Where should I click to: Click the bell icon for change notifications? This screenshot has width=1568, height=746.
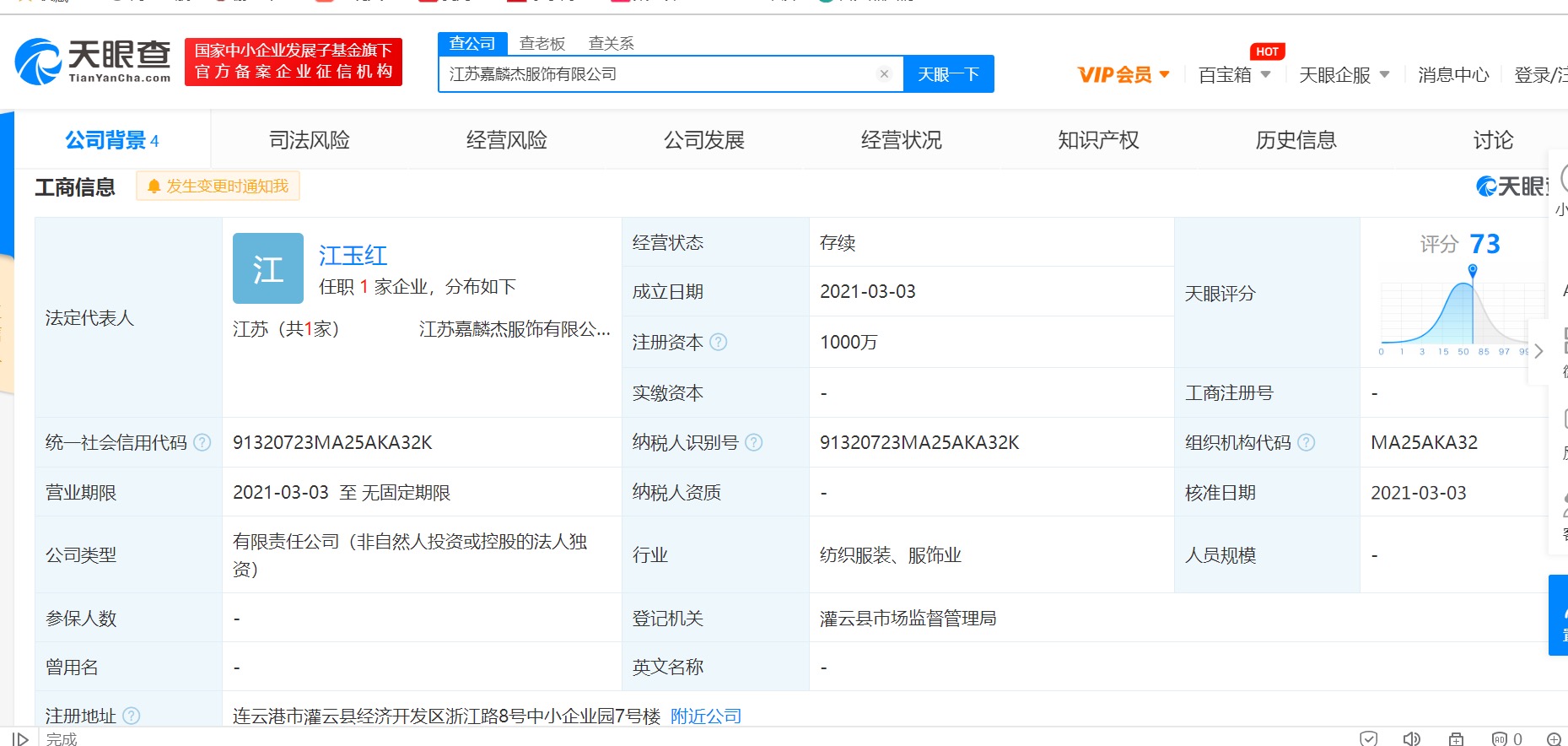pyautogui.click(x=154, y=186)
